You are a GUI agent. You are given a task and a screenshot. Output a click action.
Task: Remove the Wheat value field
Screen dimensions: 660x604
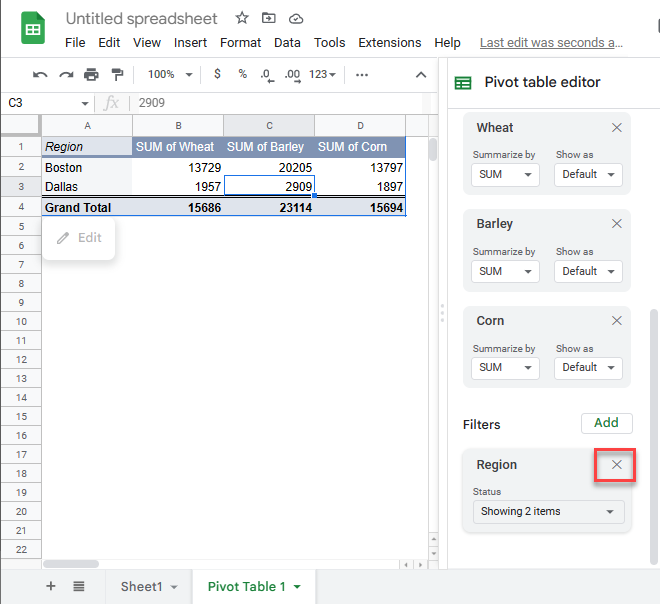click(617, 128)
